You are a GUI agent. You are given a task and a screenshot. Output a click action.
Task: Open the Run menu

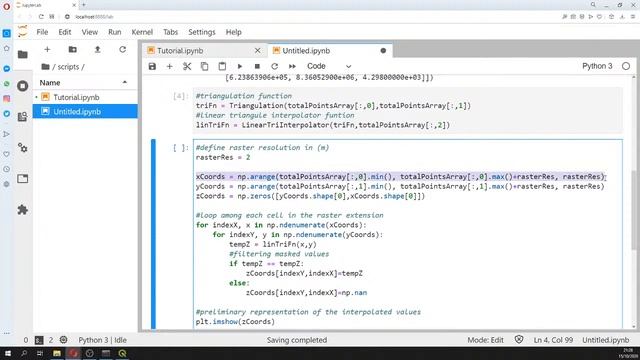[x=115, y=32]
